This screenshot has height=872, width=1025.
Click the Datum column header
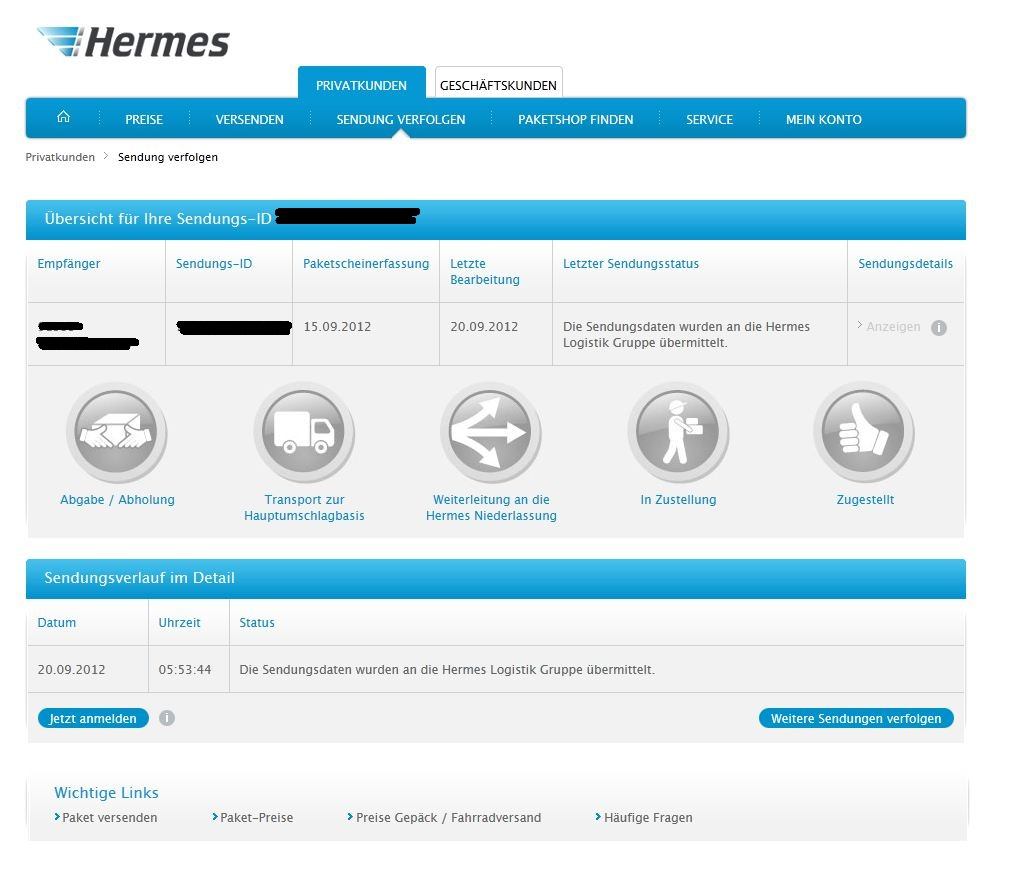click(x=56, y=622)
